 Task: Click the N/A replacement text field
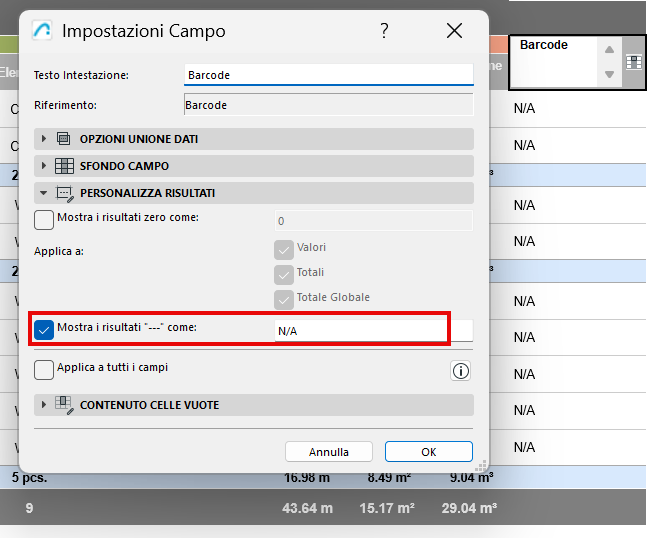coord(360,330)
